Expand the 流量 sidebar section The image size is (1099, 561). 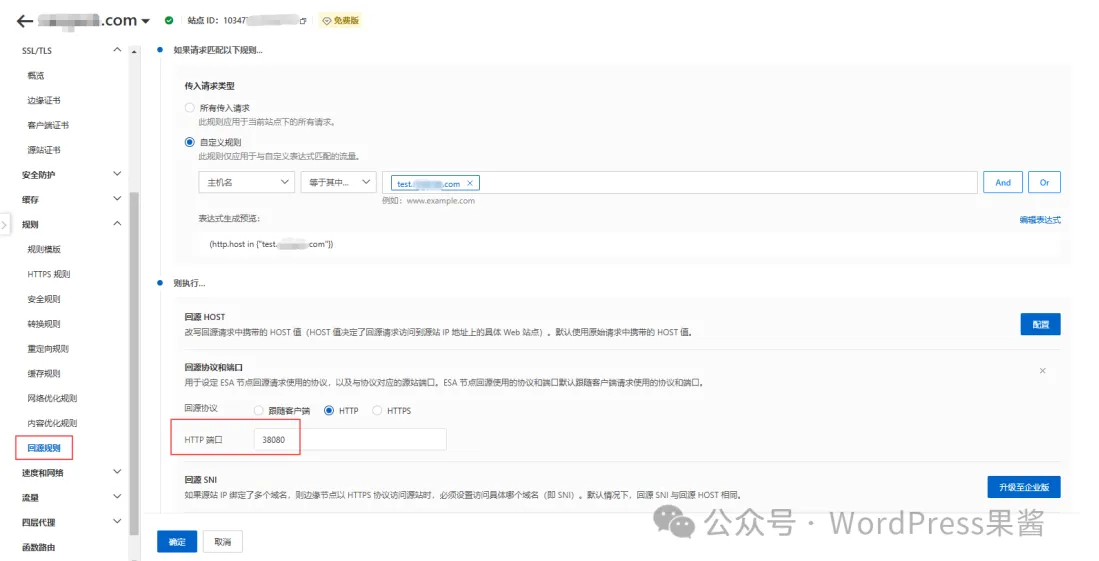click(117, 497)
